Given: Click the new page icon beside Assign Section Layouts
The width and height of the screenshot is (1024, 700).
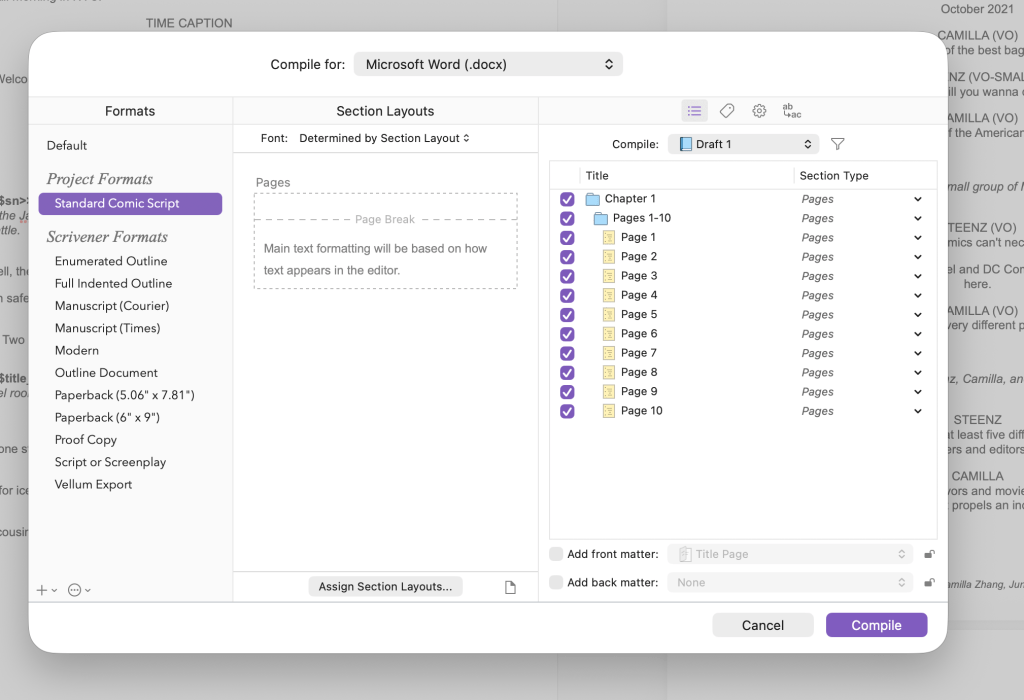Looking at the screenshot, I should [510, 588].
